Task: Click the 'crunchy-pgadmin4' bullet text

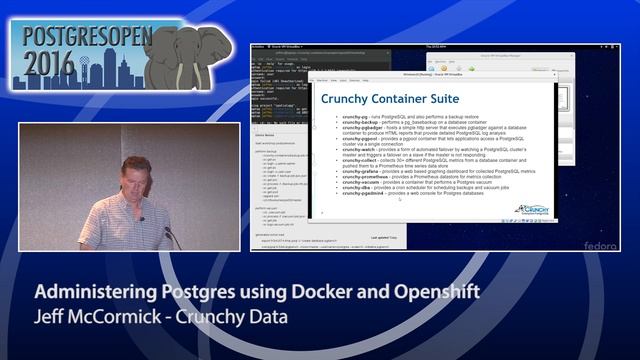Action: [363, 193]
